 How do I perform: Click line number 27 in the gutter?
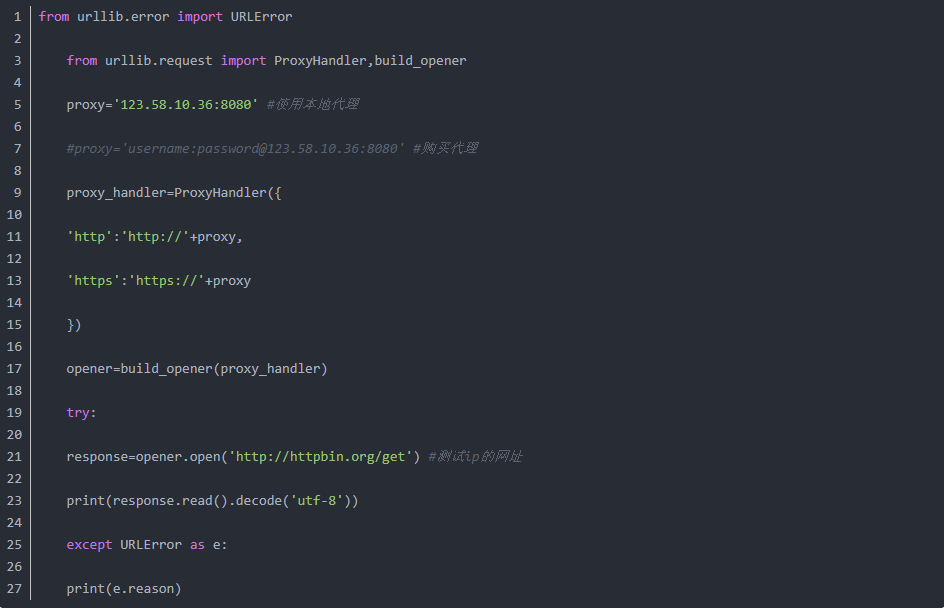coord(14,589)
